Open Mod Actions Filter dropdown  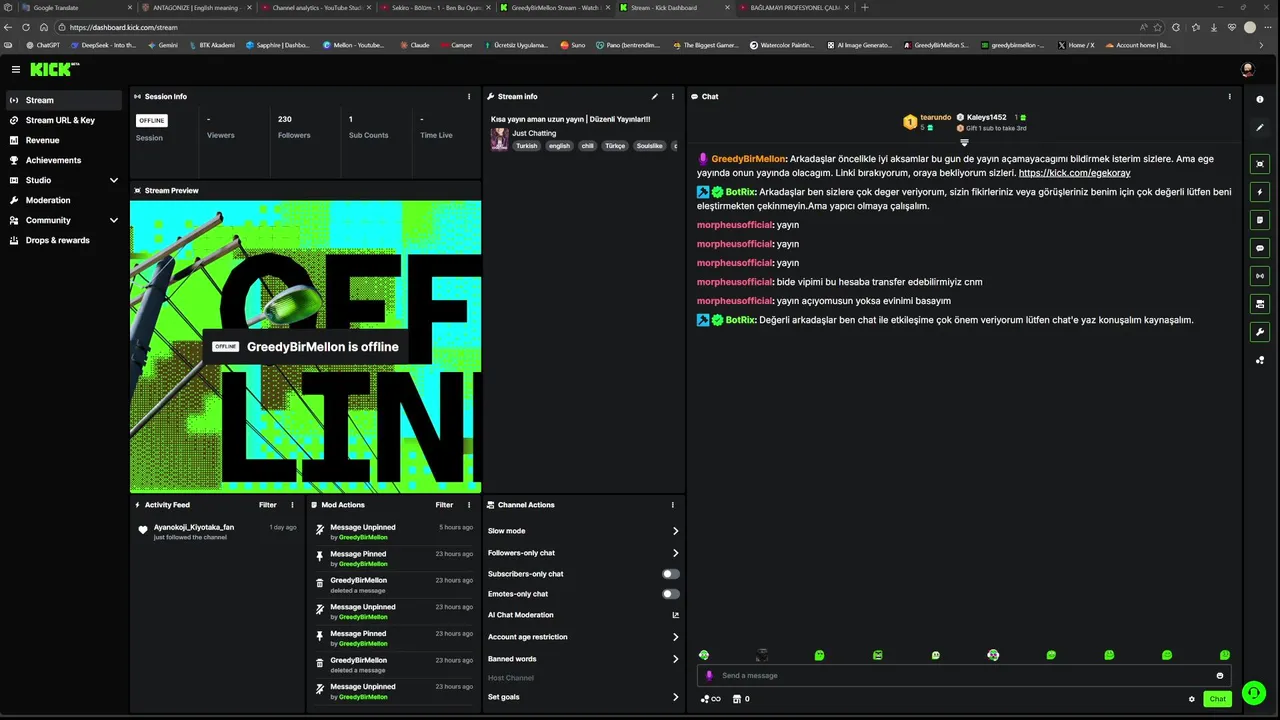click(x=444, y=505)
